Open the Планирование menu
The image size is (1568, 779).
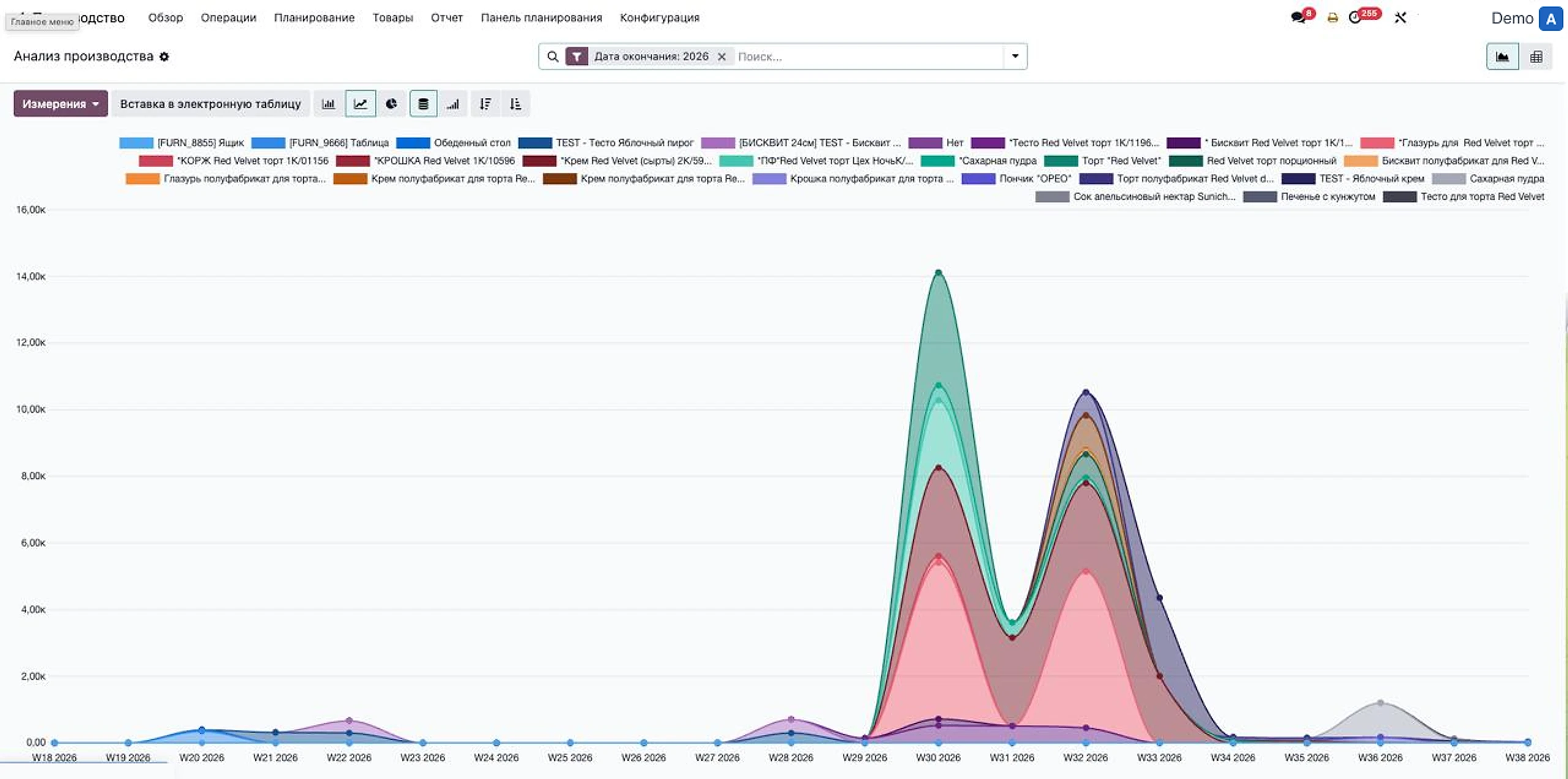(314, 18)
